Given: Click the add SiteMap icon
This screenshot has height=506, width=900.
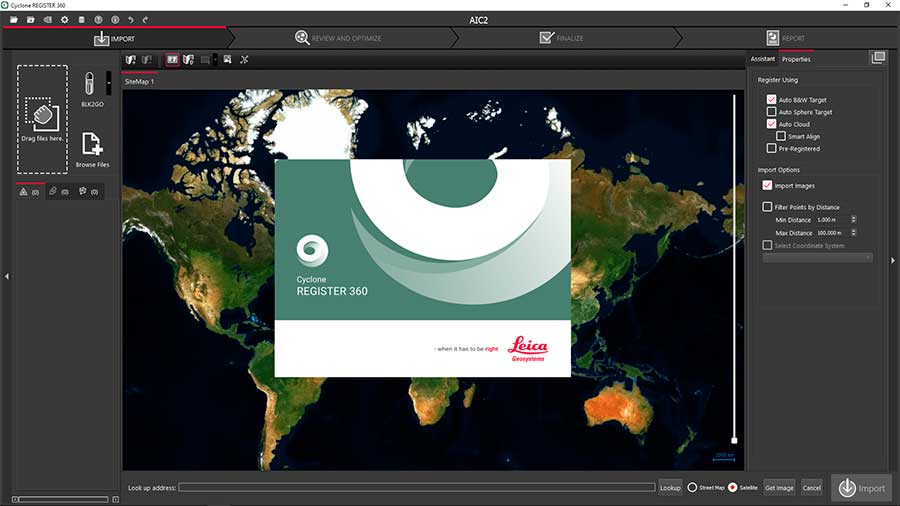Looking at the screenshot, I should (x=131, y=60).
